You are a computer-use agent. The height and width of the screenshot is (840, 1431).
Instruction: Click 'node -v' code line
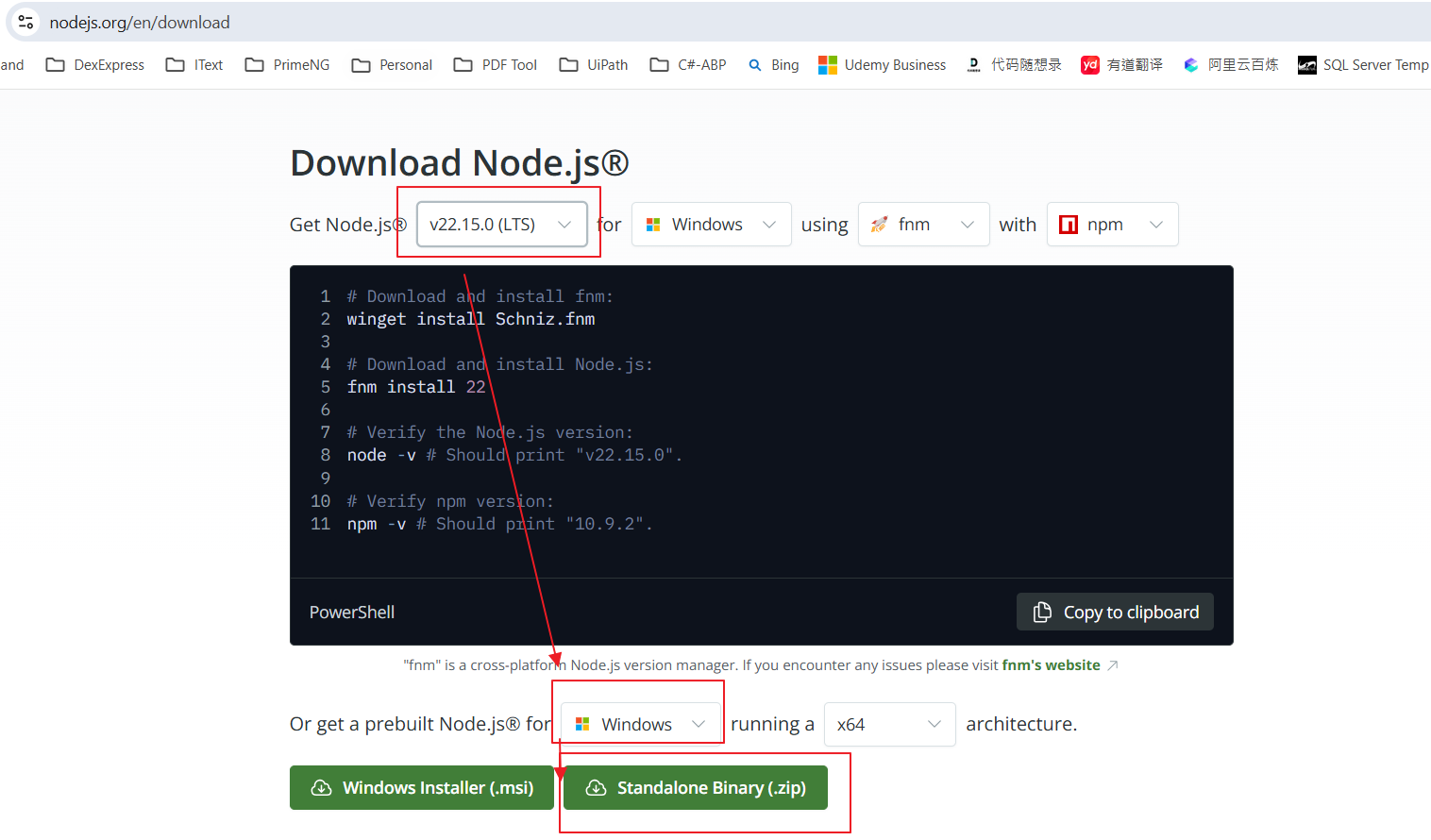[514, 455]
